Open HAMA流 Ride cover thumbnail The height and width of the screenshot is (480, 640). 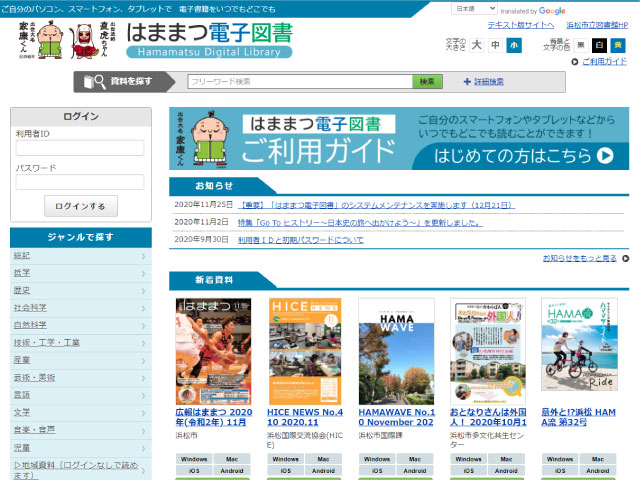coord(579,344)
